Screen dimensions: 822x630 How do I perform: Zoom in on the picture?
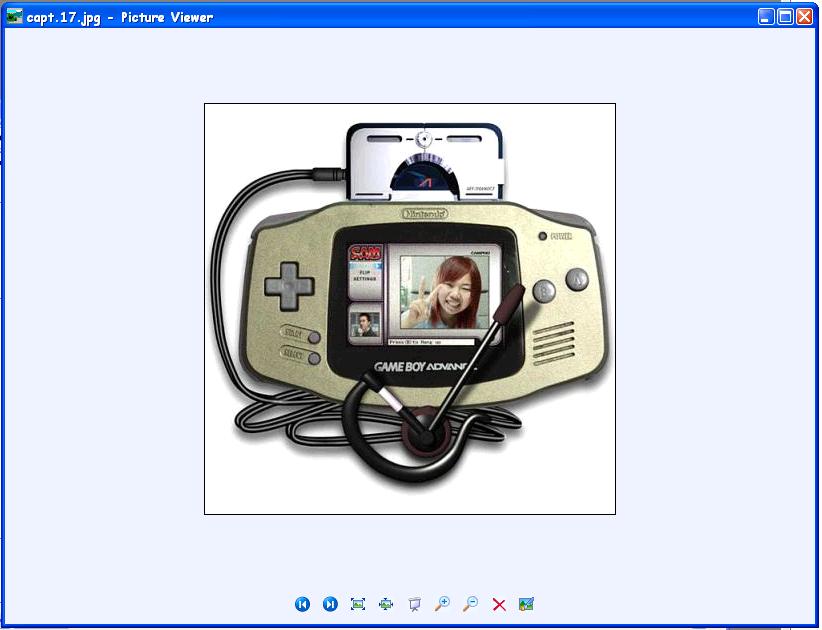(442, 604)
